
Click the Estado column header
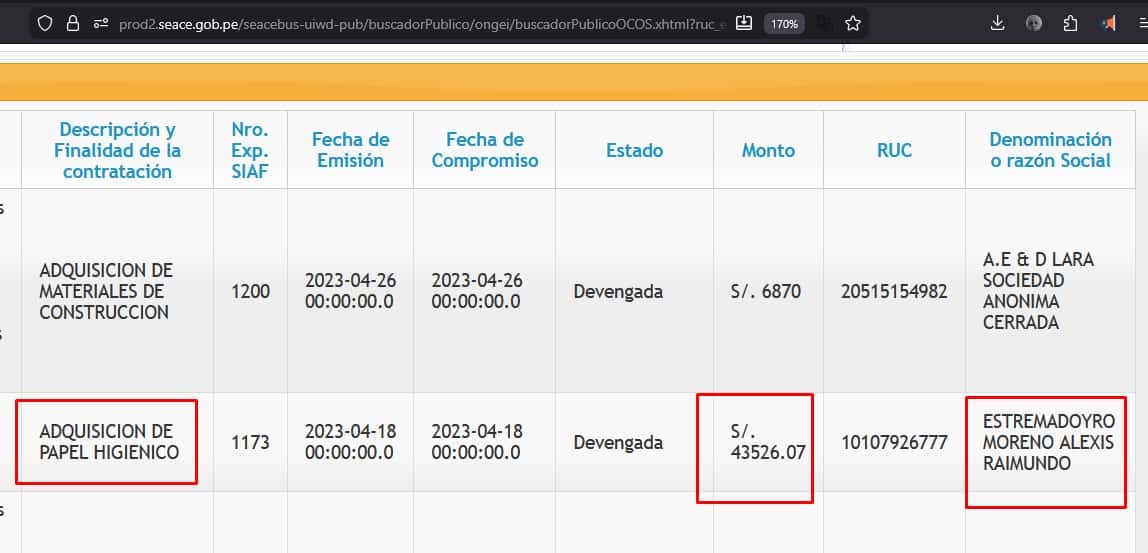pyautogui.click(x=634, y=150)
